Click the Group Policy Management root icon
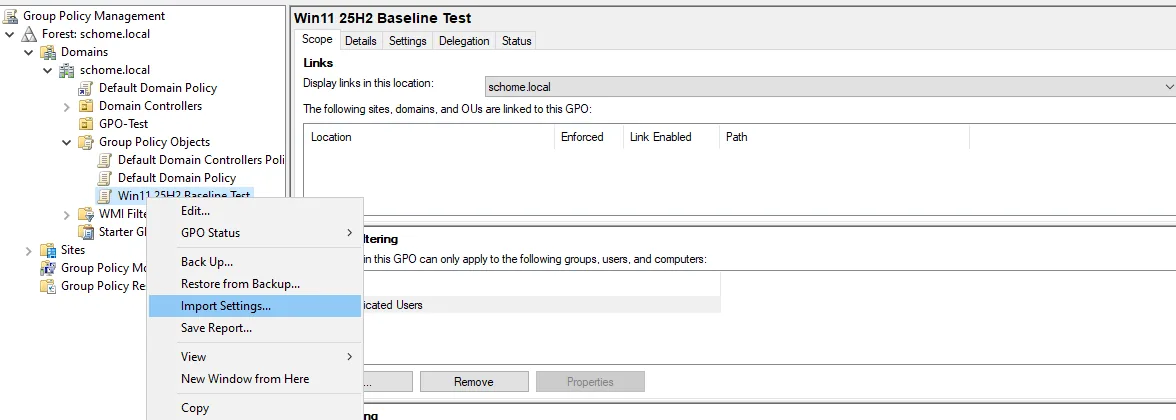 (x=10, y=16)
